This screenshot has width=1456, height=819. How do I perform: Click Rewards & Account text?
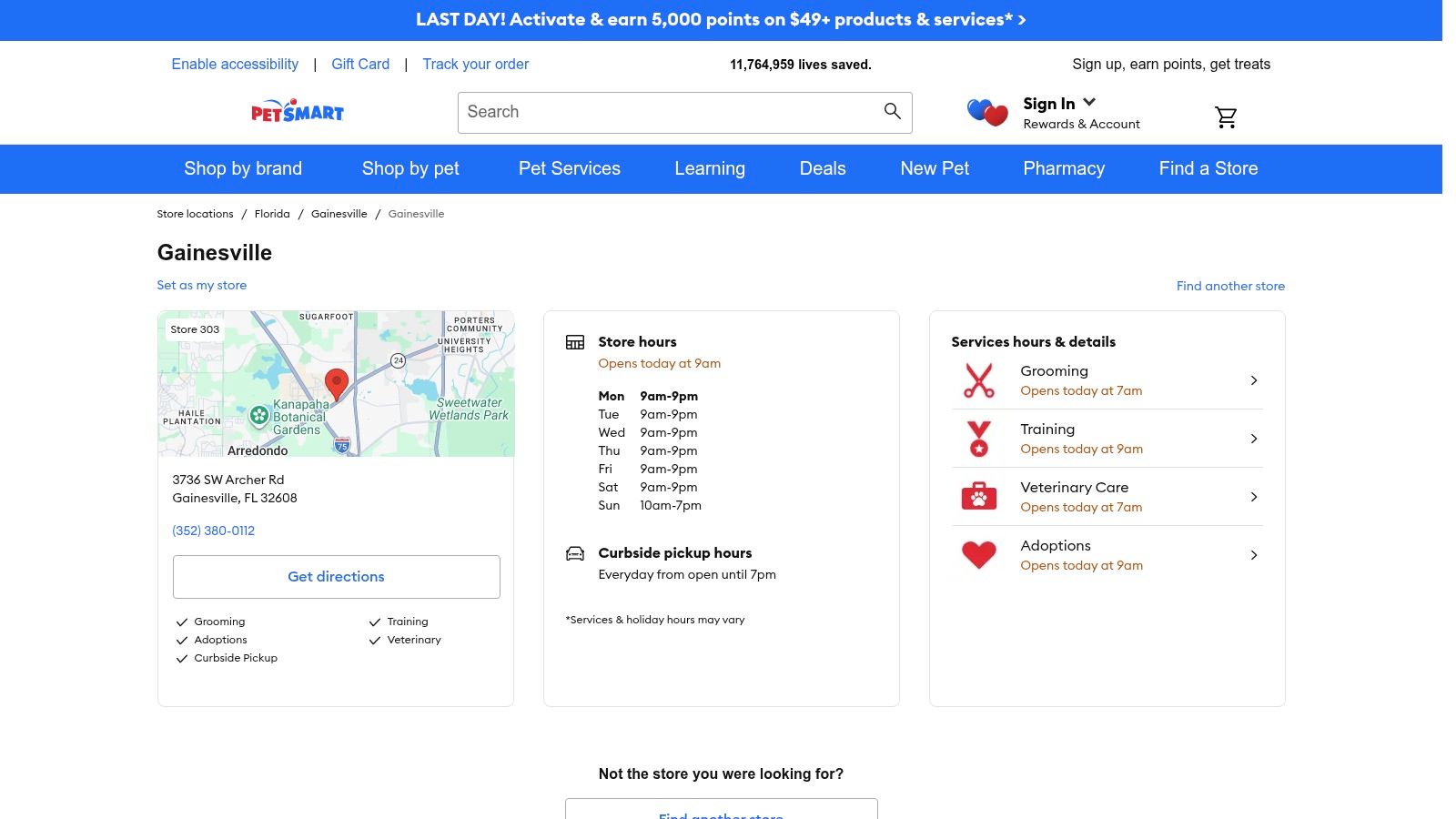[x=1081, y=124]
